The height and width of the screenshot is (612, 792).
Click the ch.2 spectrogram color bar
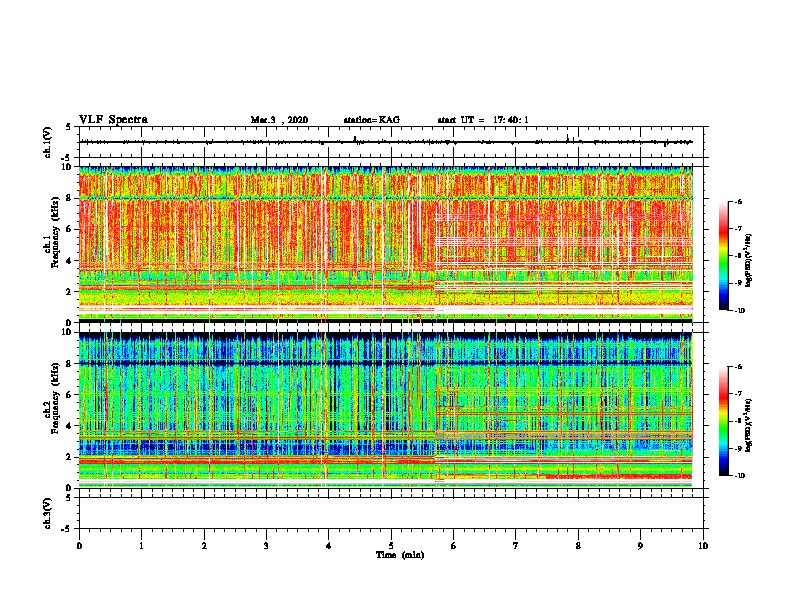pos(724,421)
